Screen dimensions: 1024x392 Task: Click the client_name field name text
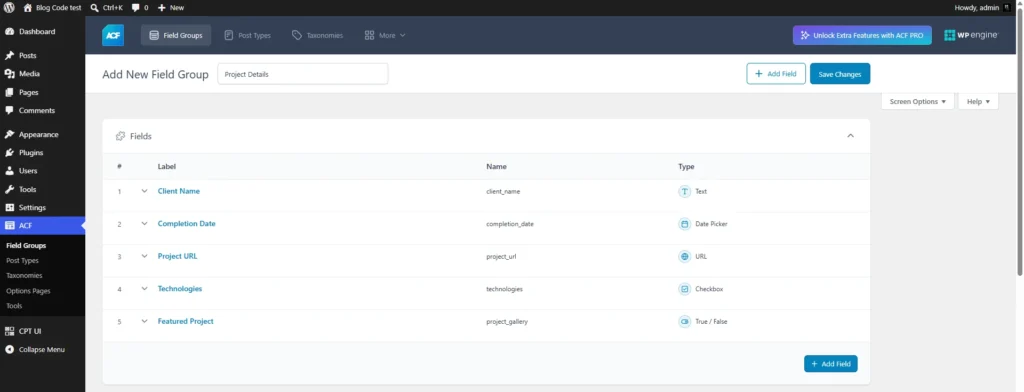[504, 191]
